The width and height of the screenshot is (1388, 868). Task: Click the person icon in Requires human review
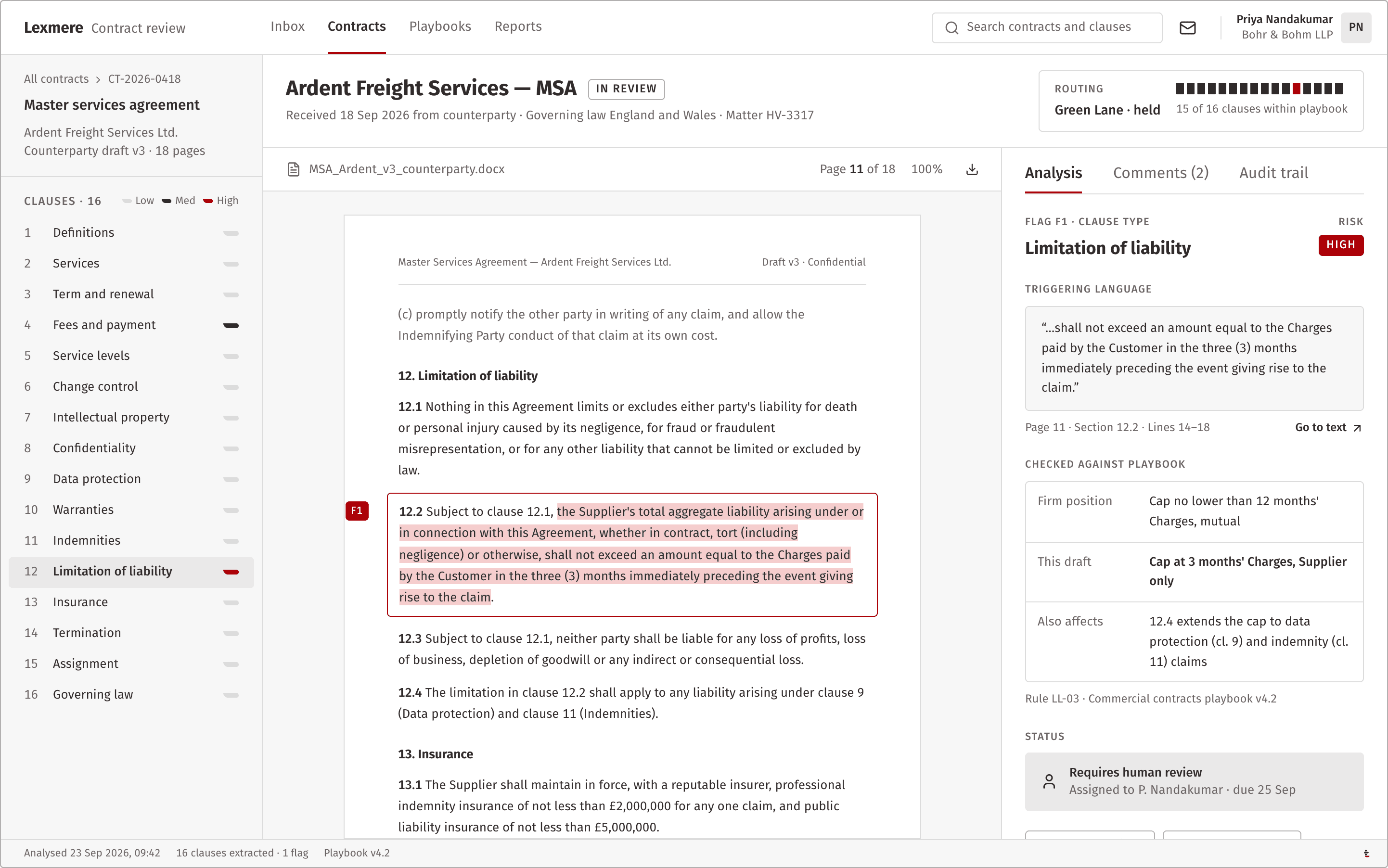point(1049,781)
